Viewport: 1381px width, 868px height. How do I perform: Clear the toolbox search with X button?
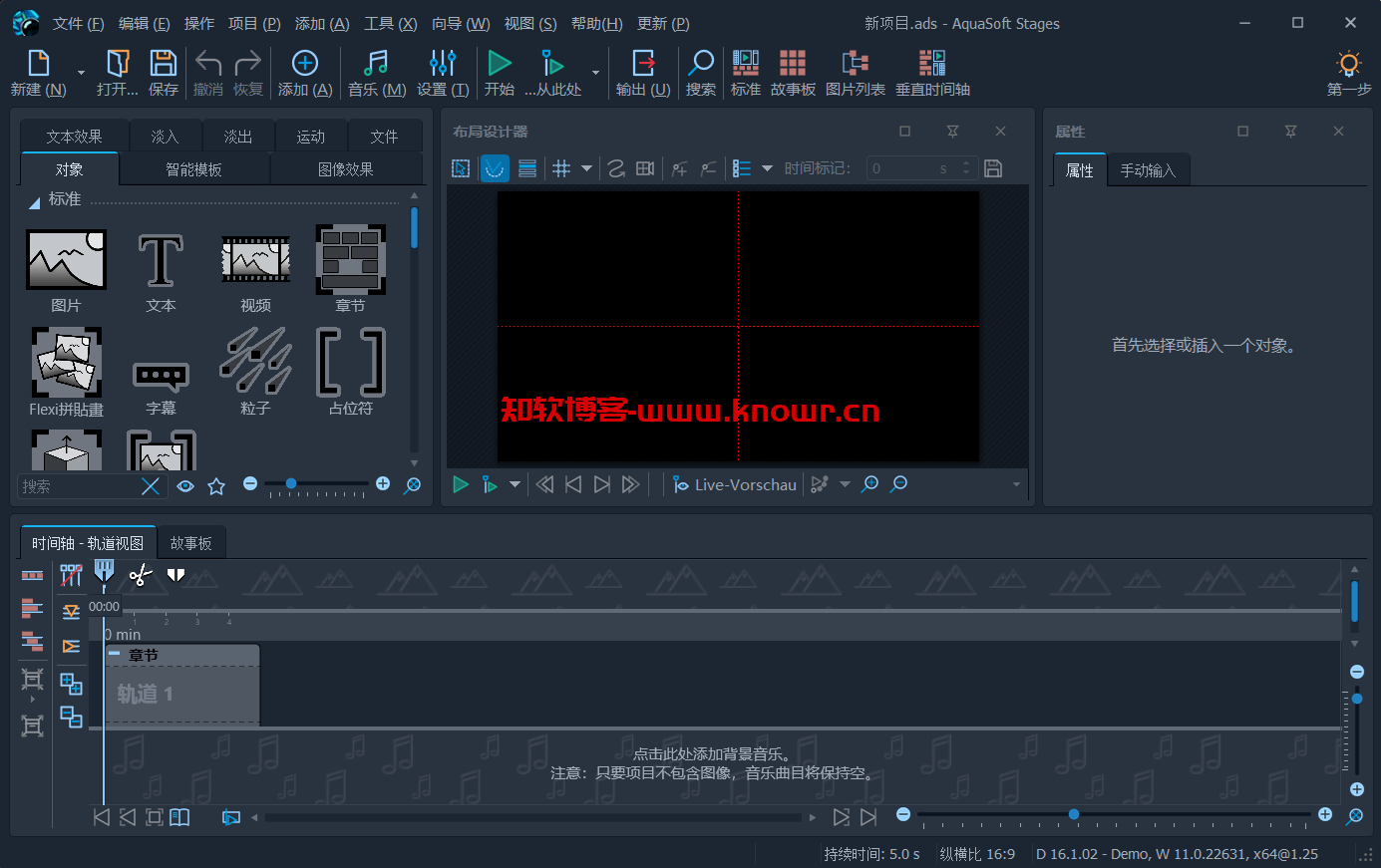pos(151,486)
